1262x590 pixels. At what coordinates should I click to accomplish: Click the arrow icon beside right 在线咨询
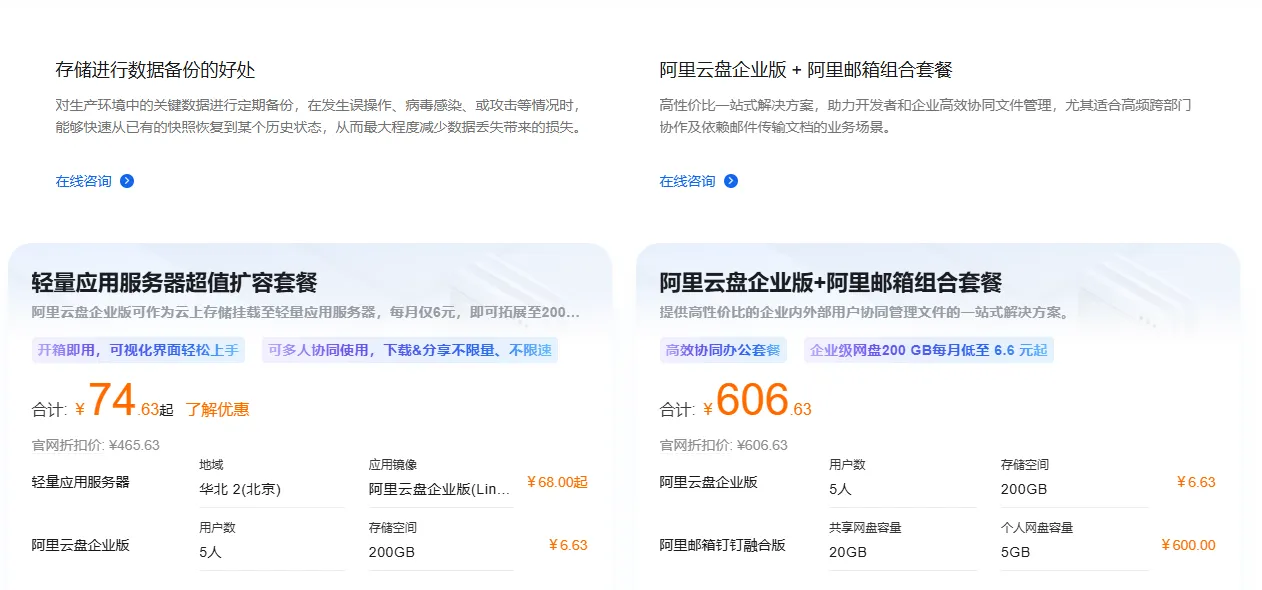tap(731, 181)
